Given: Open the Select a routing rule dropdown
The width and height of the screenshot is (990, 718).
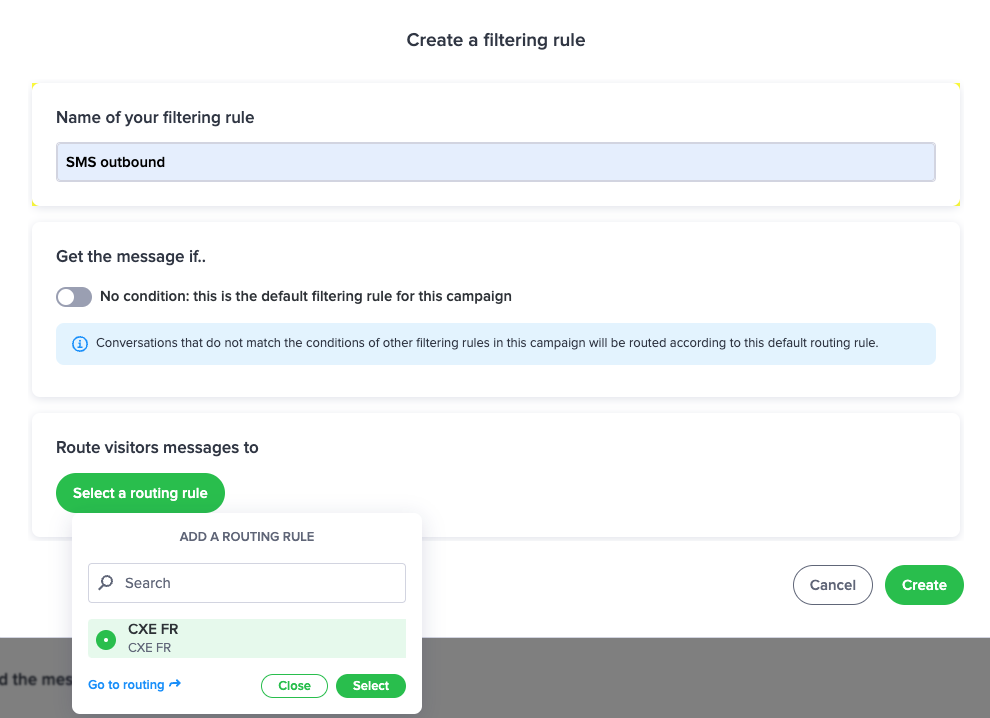Looking at the screenshot, I should (x=140, y=493).
